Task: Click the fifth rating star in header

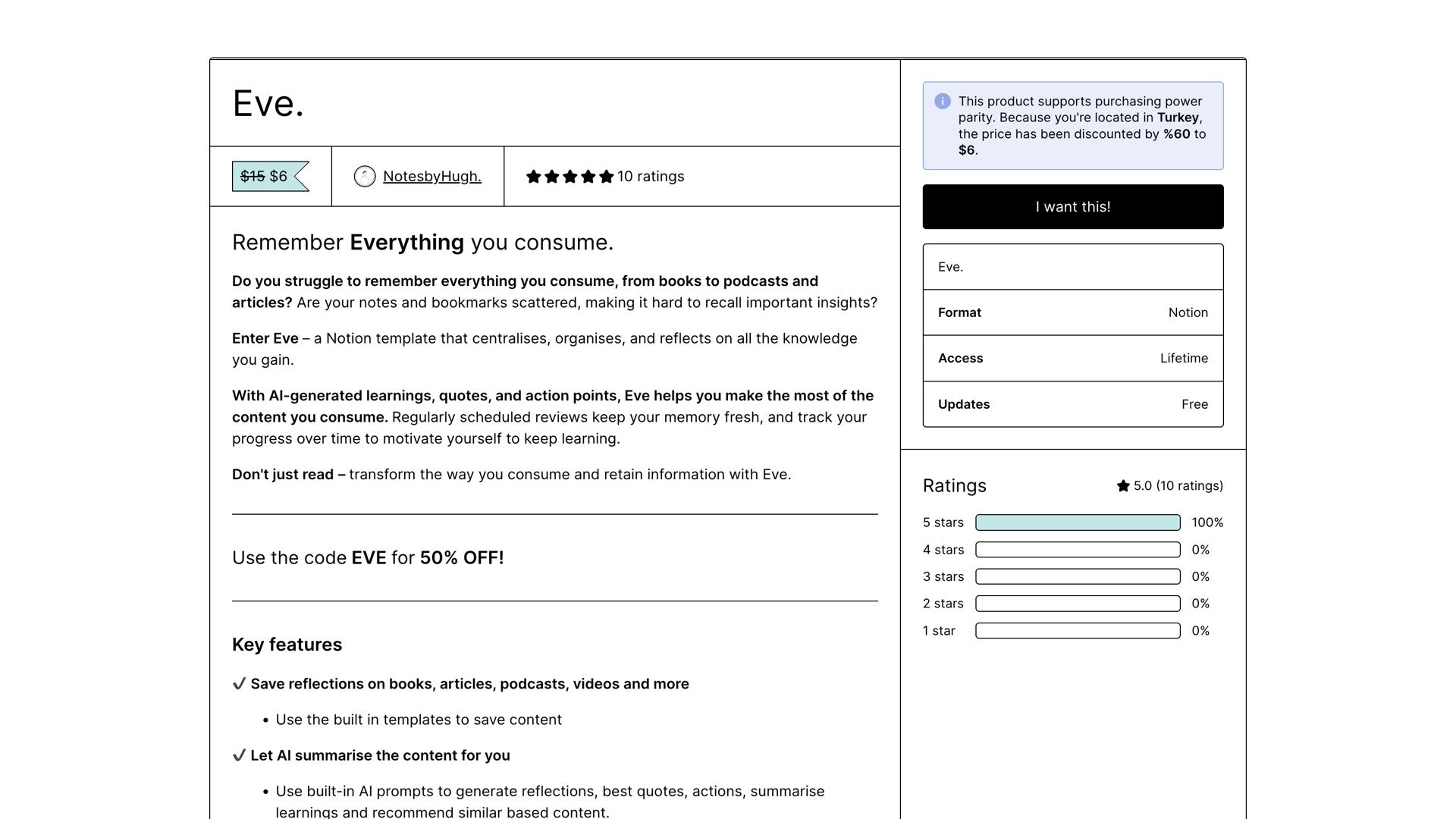Action: tap(606, 177)
